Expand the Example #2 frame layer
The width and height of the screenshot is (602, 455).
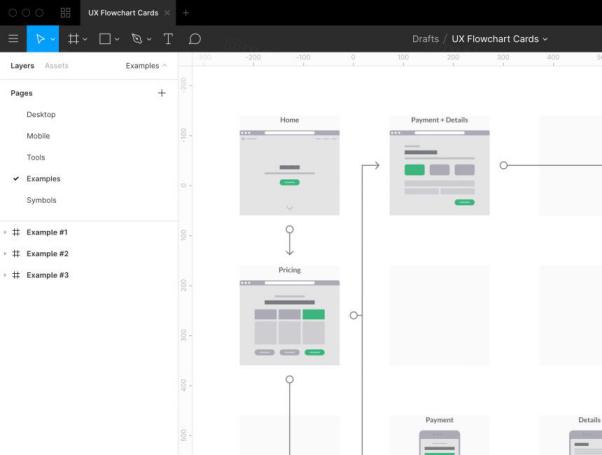pyautogui.click(x=5, y=254)
